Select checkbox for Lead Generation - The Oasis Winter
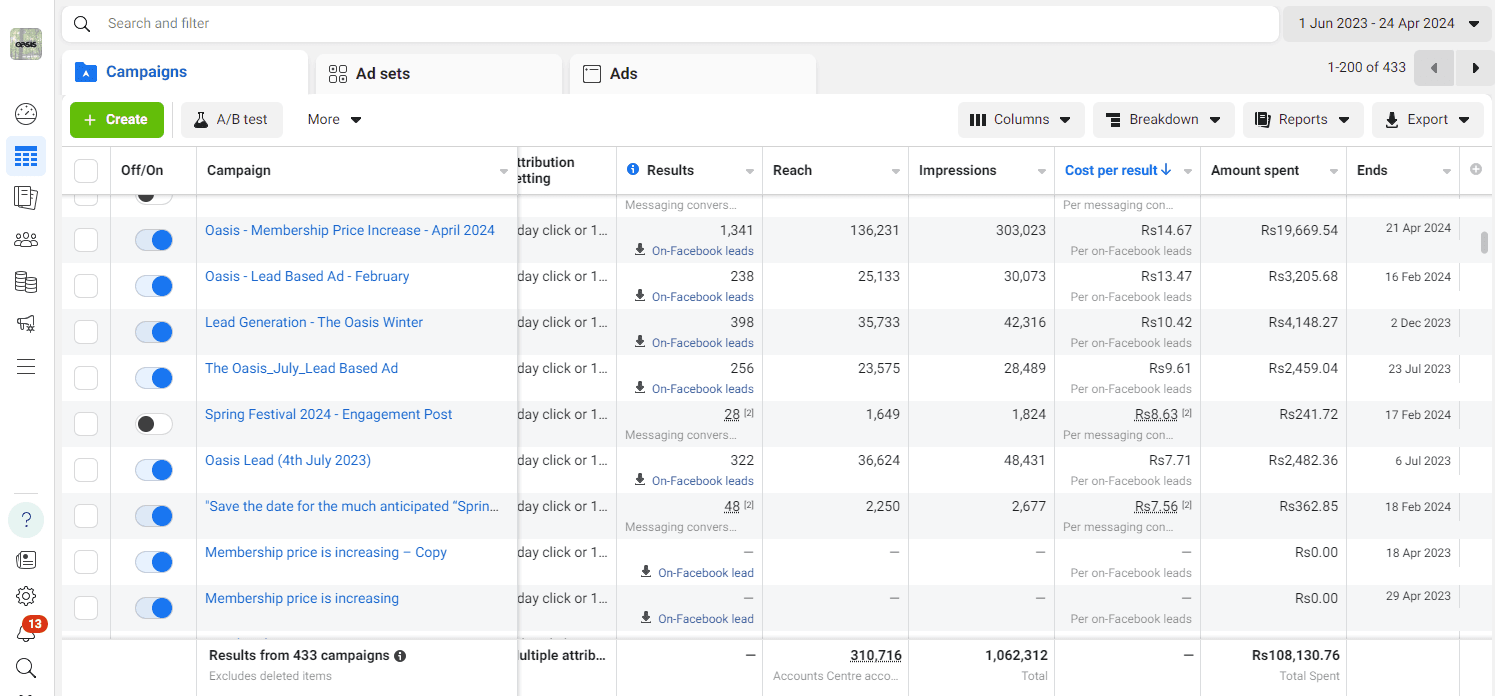 point(86,332)
